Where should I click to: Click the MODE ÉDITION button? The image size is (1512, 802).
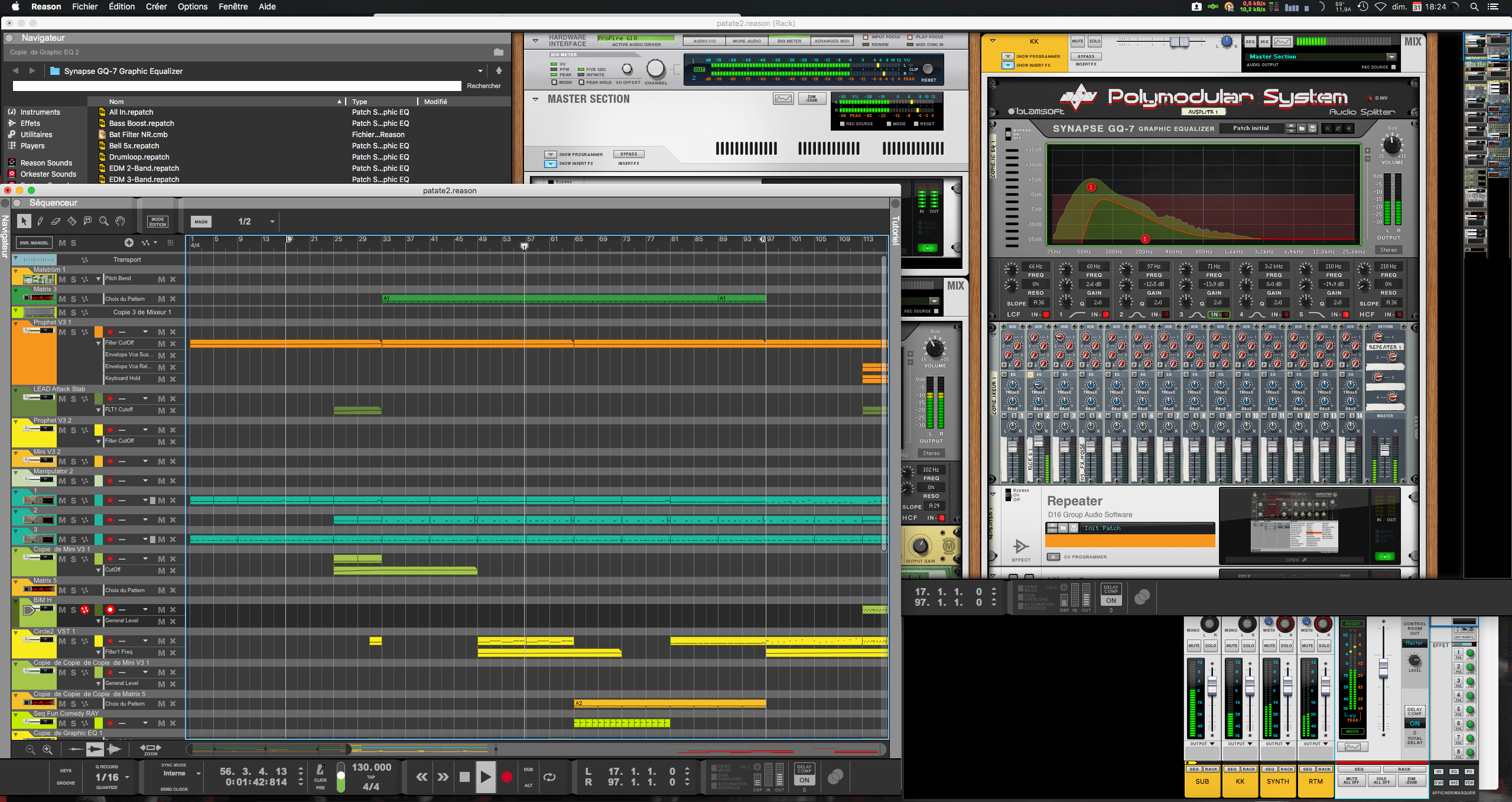pos(158,221)
